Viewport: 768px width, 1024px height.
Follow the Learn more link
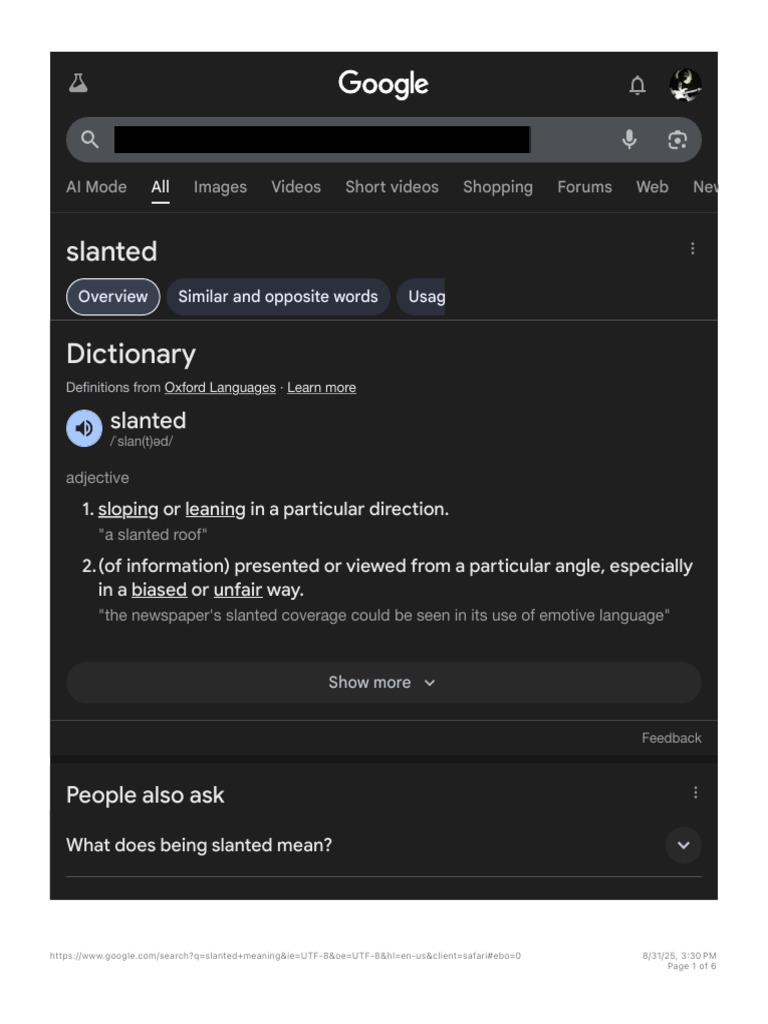point(321,388)
